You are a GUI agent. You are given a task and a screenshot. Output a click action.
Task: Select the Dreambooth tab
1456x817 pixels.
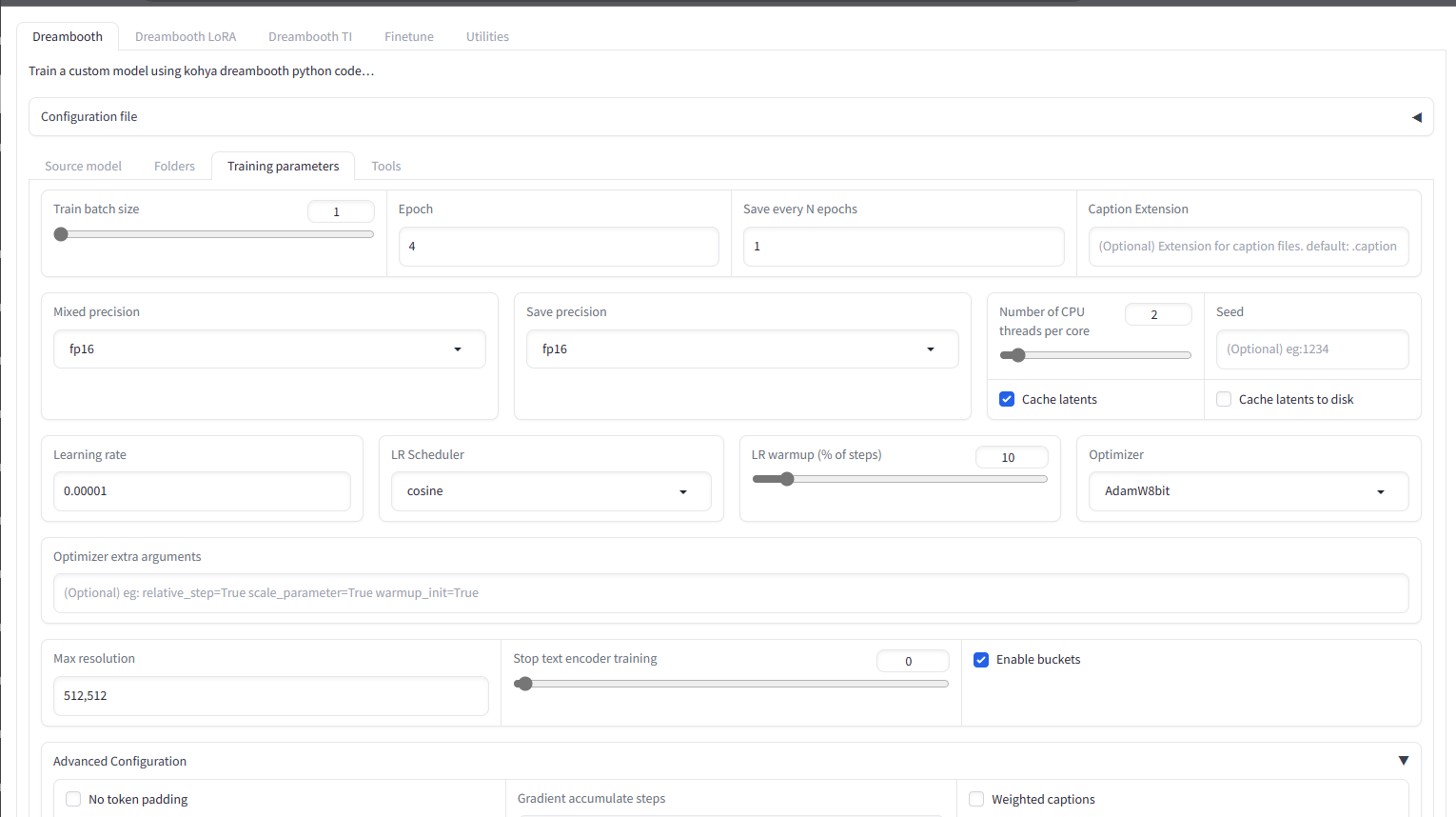point(68,36)
